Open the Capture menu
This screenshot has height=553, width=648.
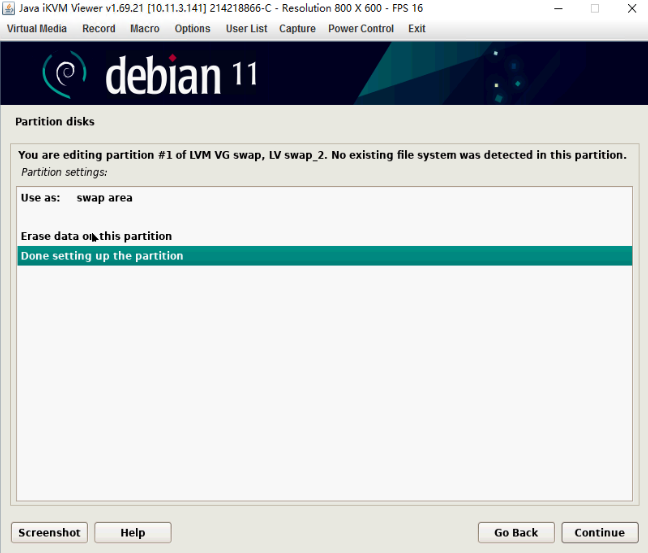pos(297,29)
